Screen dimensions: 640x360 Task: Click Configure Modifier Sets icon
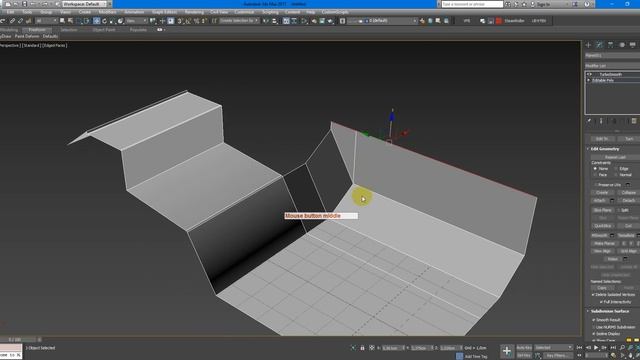634,121
